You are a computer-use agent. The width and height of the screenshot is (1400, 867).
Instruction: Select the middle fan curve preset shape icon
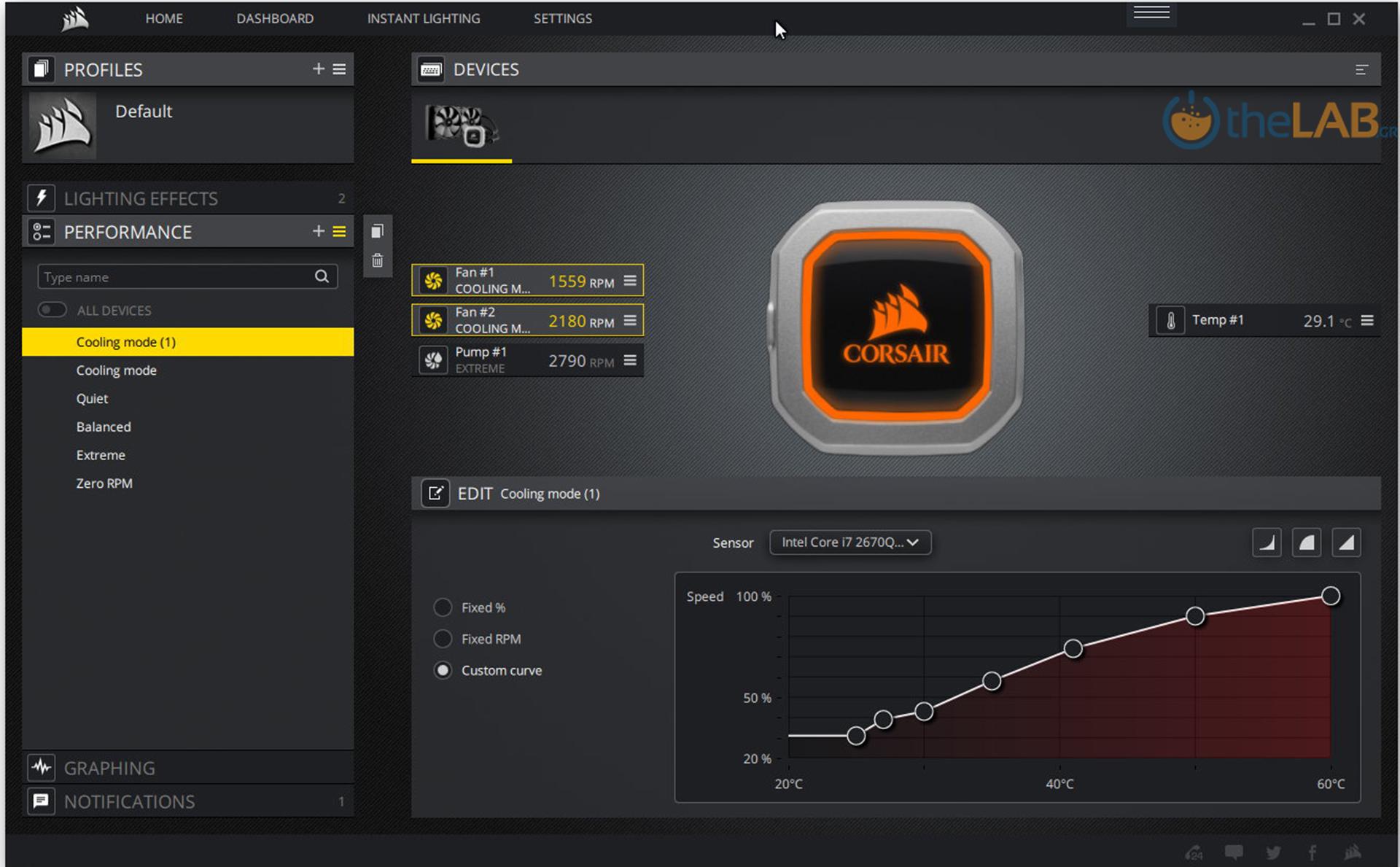[x=1306, y=543]
